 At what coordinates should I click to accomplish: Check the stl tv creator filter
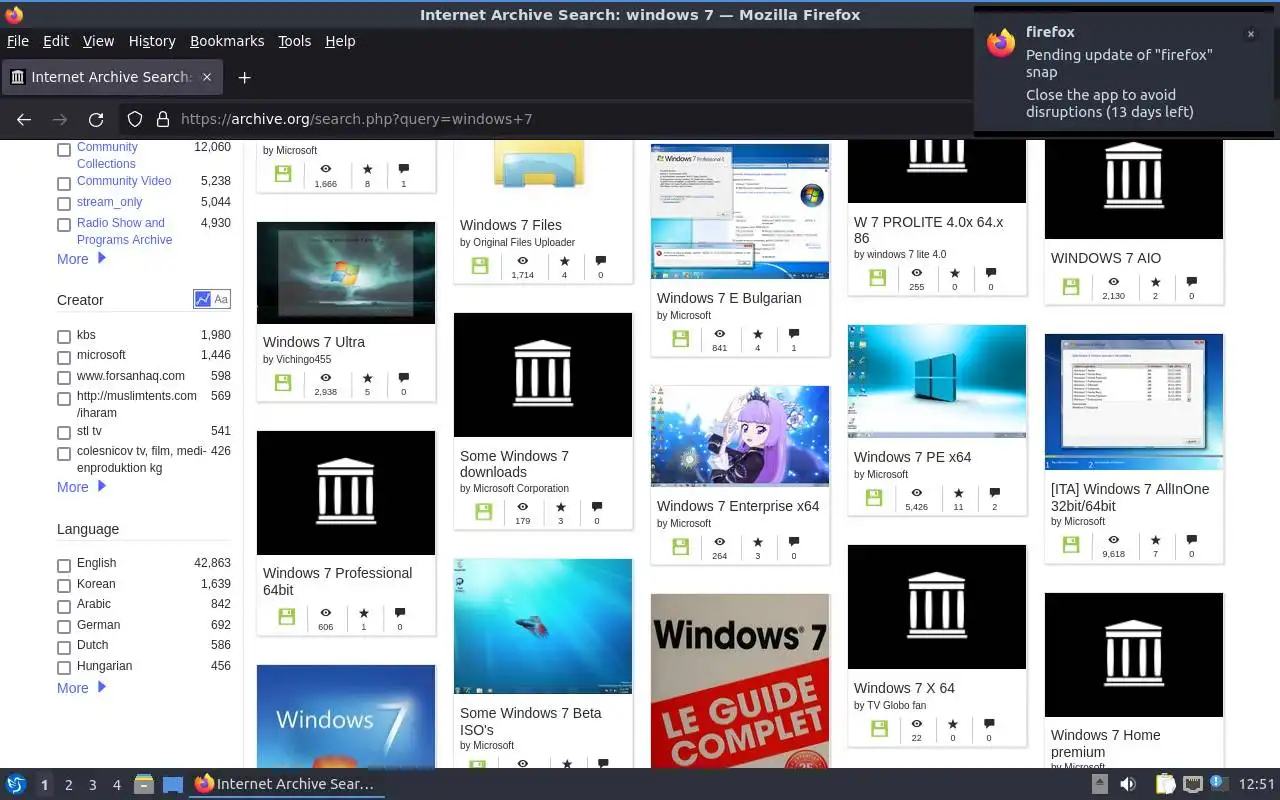click(64, 433)
